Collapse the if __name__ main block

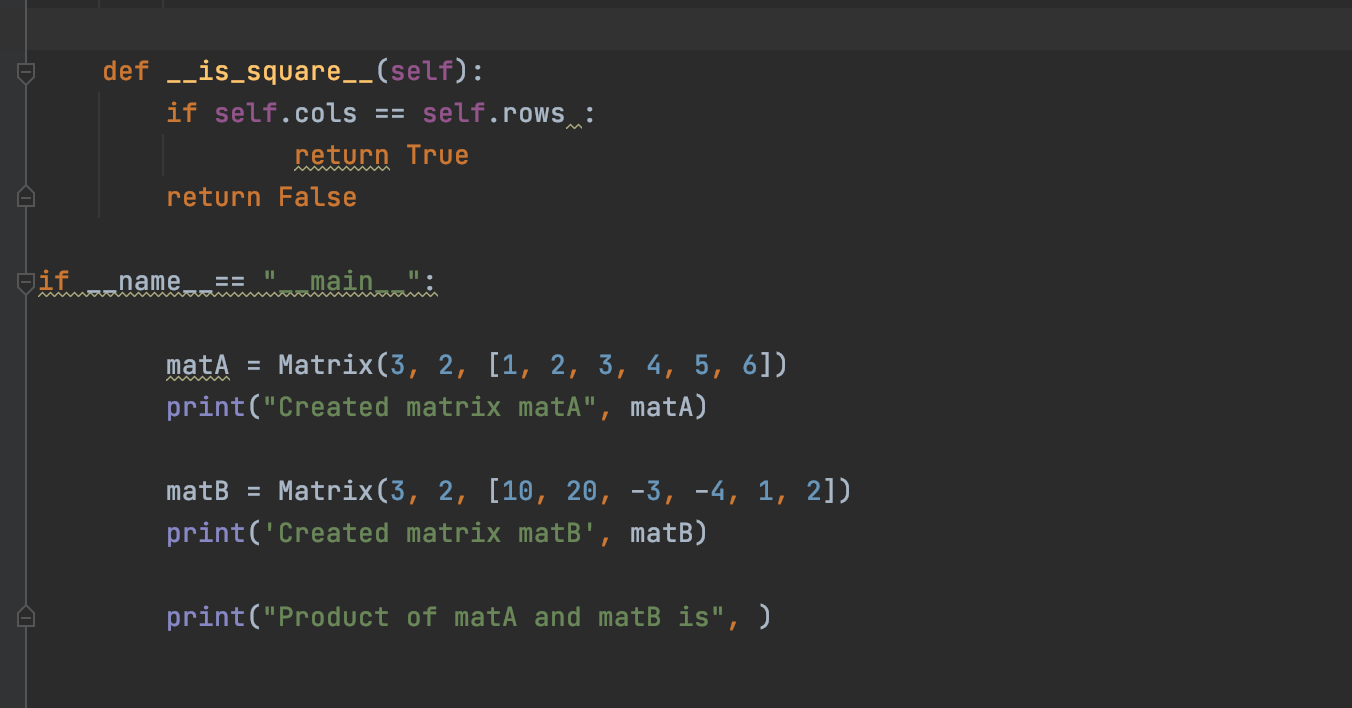[x=26, y=281]
